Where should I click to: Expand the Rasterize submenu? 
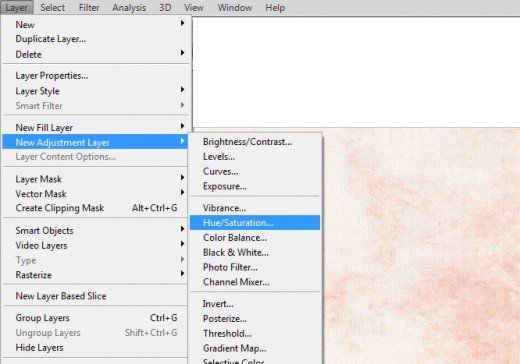(95, 275)
